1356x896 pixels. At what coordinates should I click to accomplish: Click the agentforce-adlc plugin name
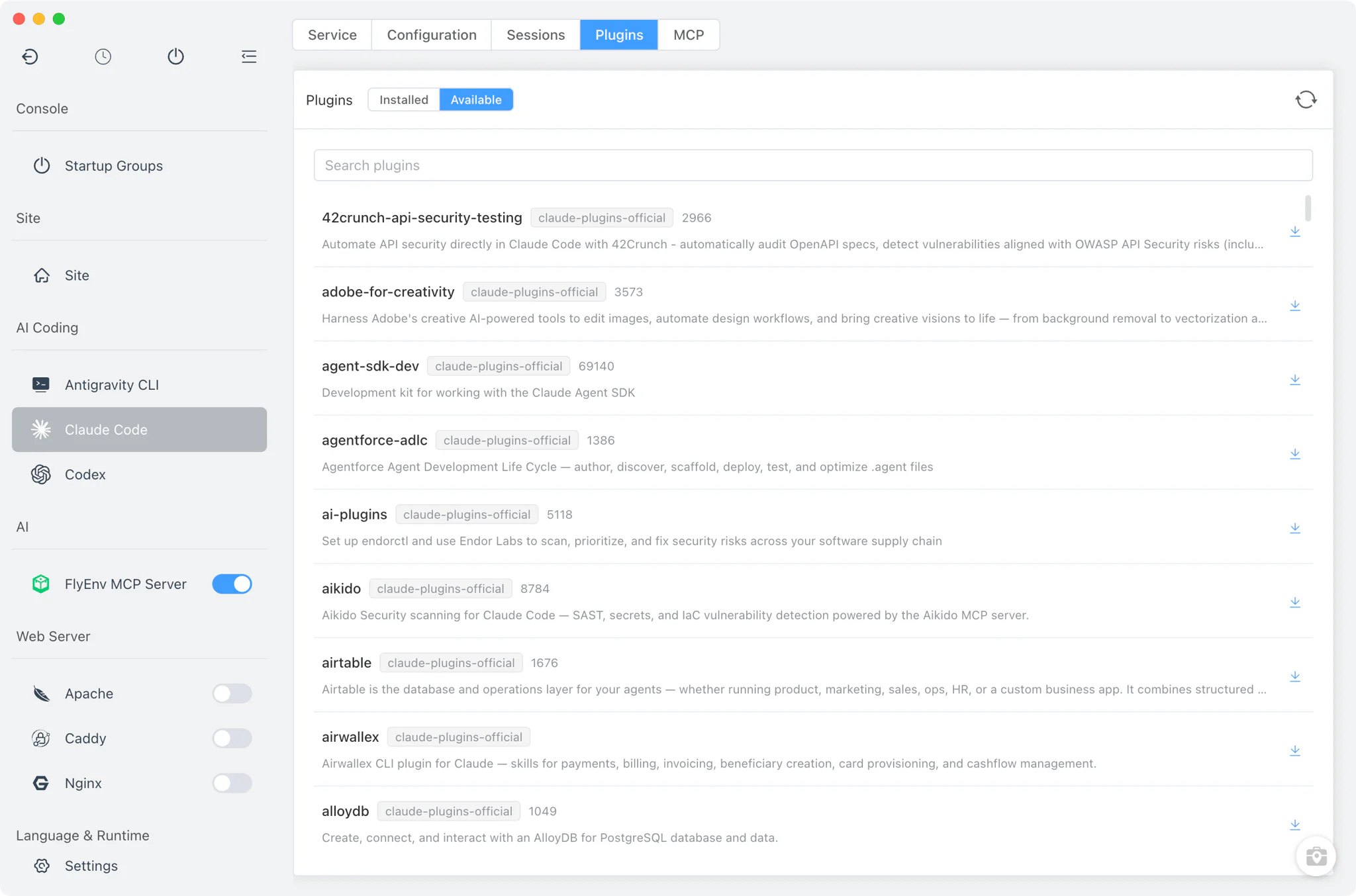pos(375,440)
